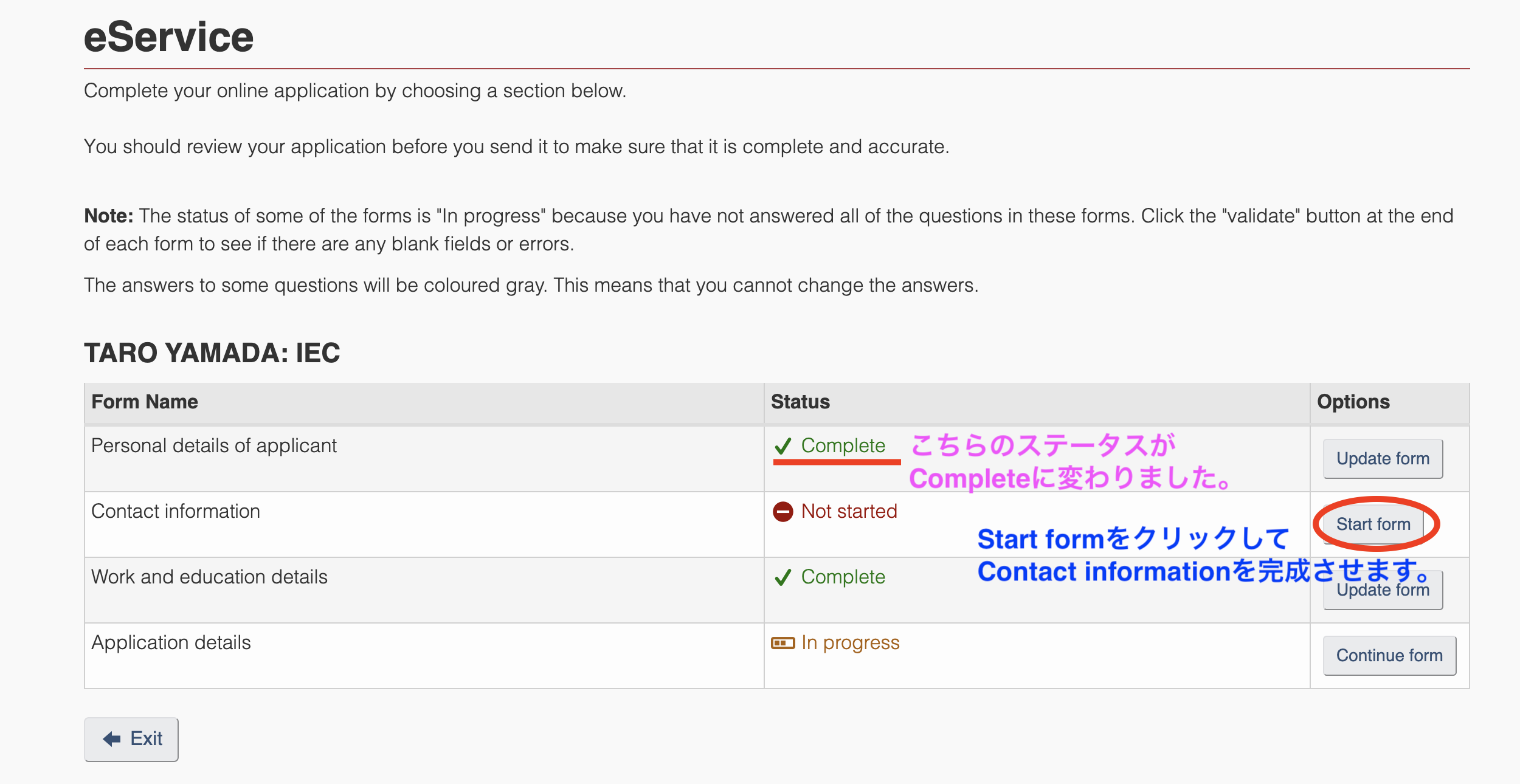Click the orange In progress status icon
The image size is (1520, 784).
pos(782,643)
